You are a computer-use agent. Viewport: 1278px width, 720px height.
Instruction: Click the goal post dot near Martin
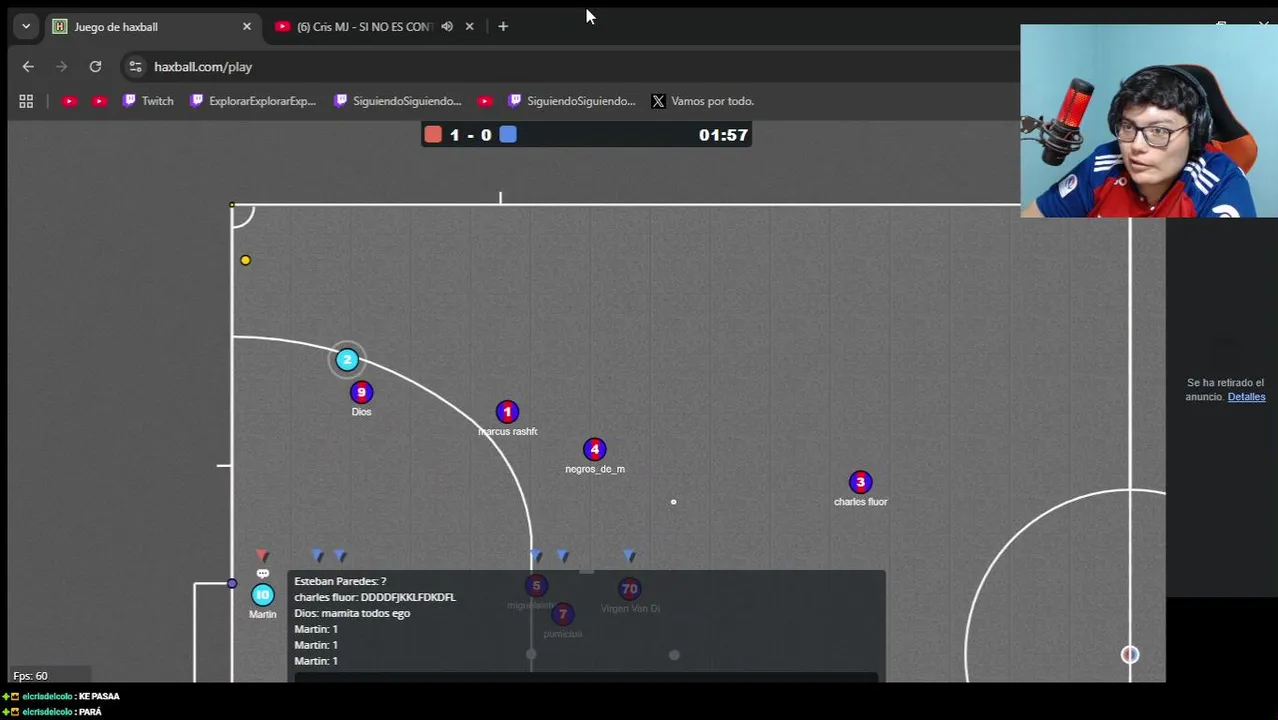coord(232,584)
